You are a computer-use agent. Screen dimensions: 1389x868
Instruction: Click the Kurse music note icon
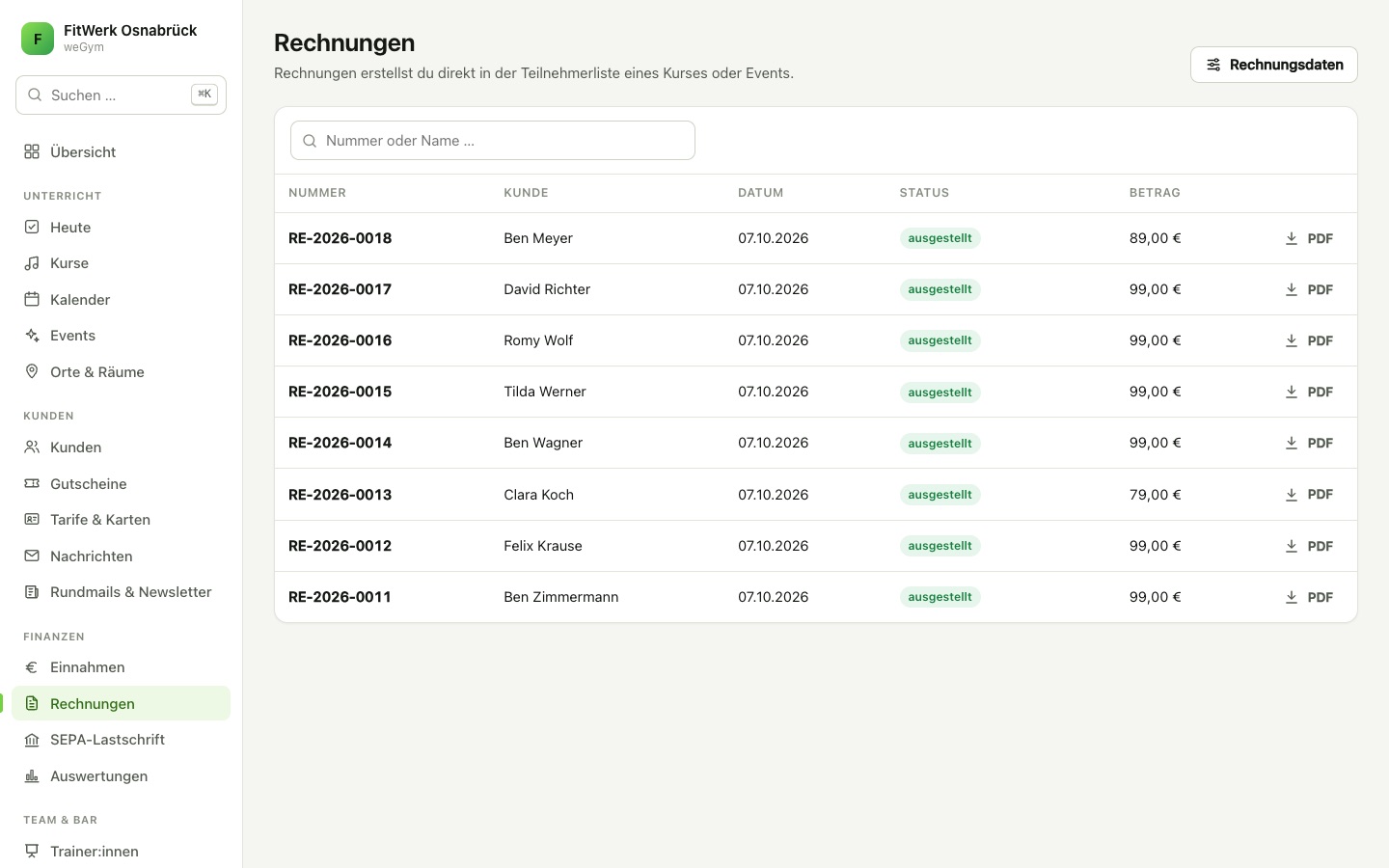(x=32, y=263)
